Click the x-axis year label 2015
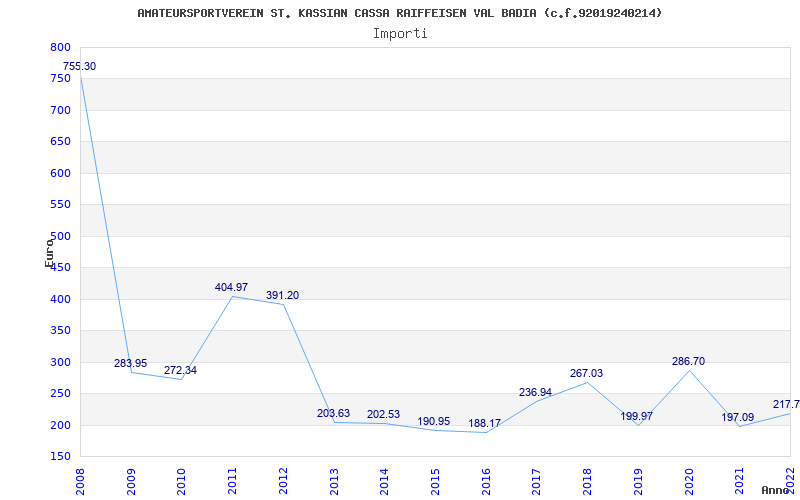The image size is (800, 500). click(435, 481)
